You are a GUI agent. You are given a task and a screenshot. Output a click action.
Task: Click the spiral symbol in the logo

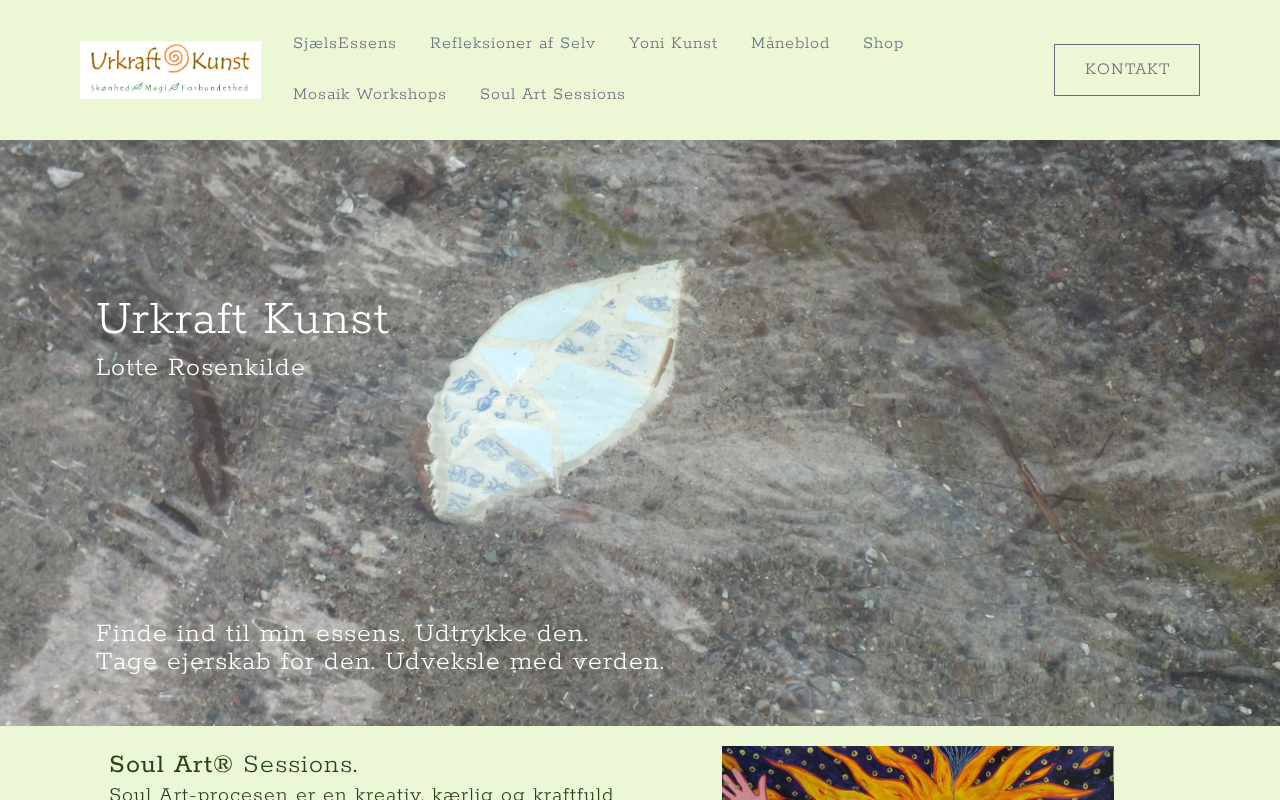click(176, 58)
